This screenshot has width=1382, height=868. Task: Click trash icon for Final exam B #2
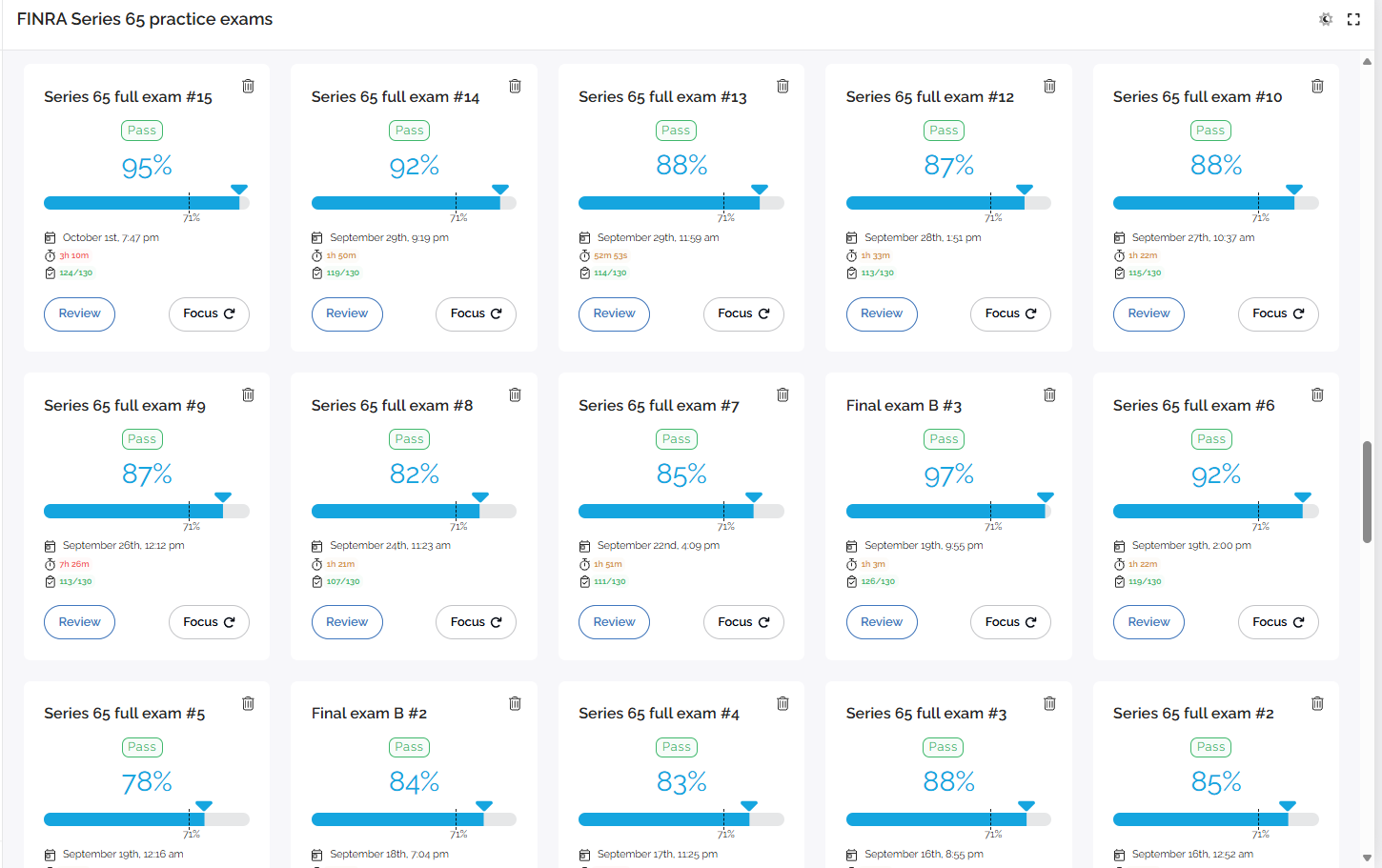[515, 703]
